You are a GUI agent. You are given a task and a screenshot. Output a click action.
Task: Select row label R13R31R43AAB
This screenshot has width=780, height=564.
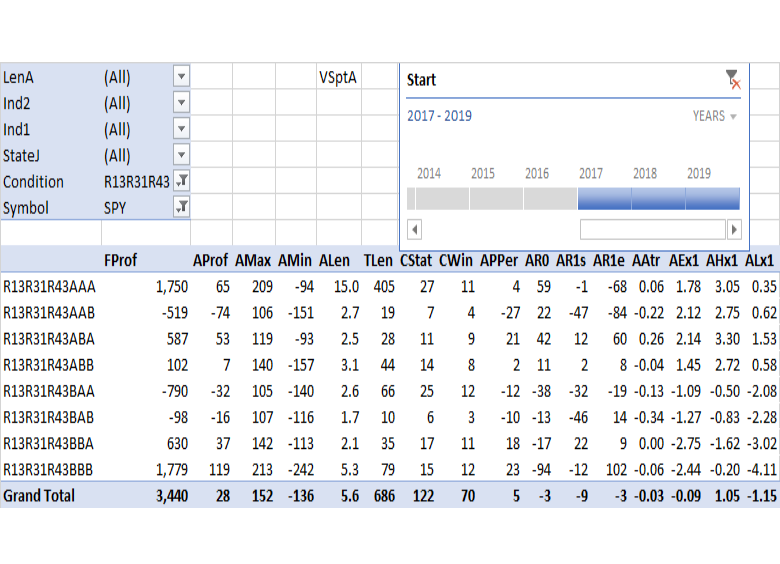pos(49,313)
